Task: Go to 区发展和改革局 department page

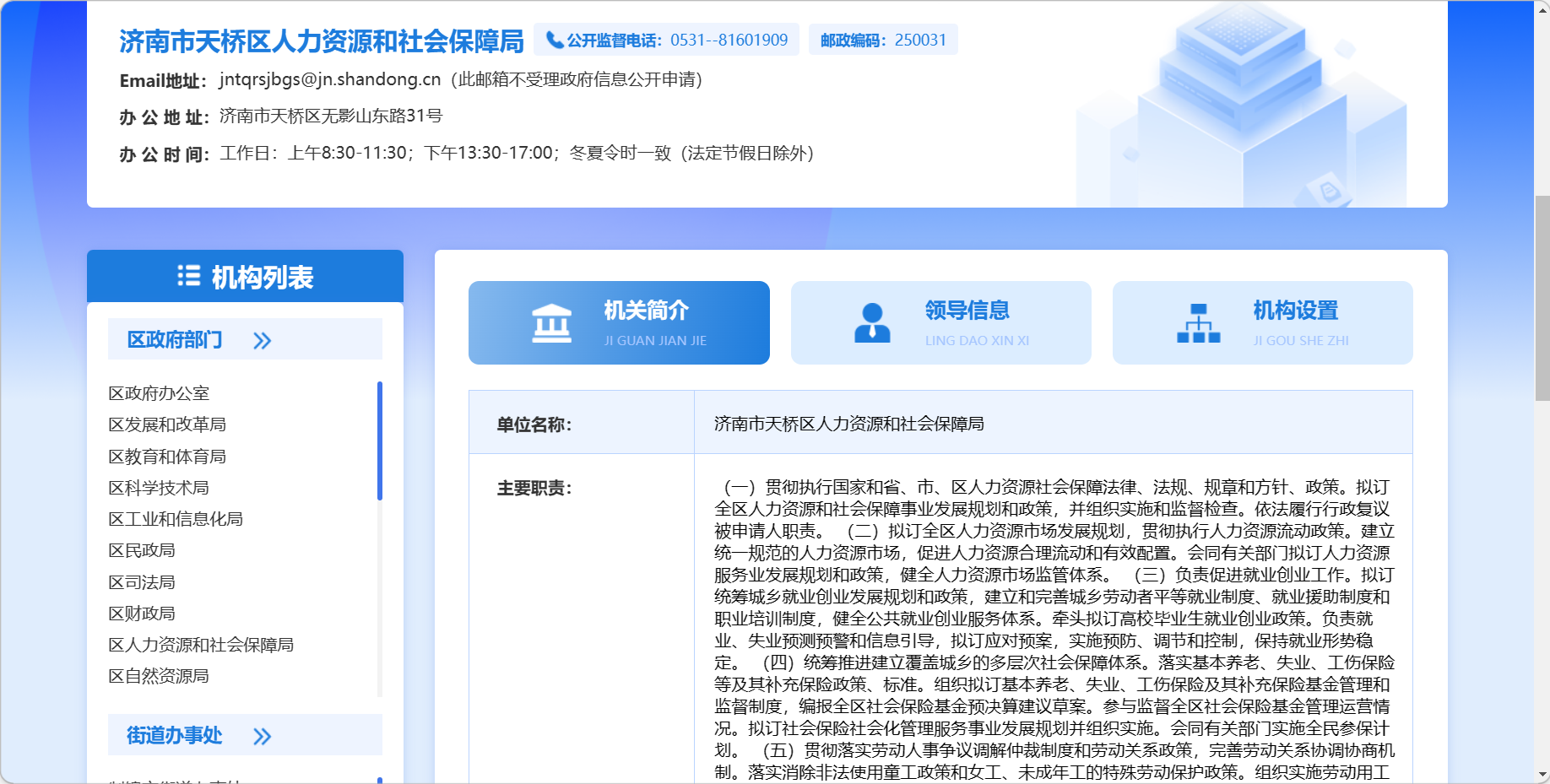Action: point(167,424)
